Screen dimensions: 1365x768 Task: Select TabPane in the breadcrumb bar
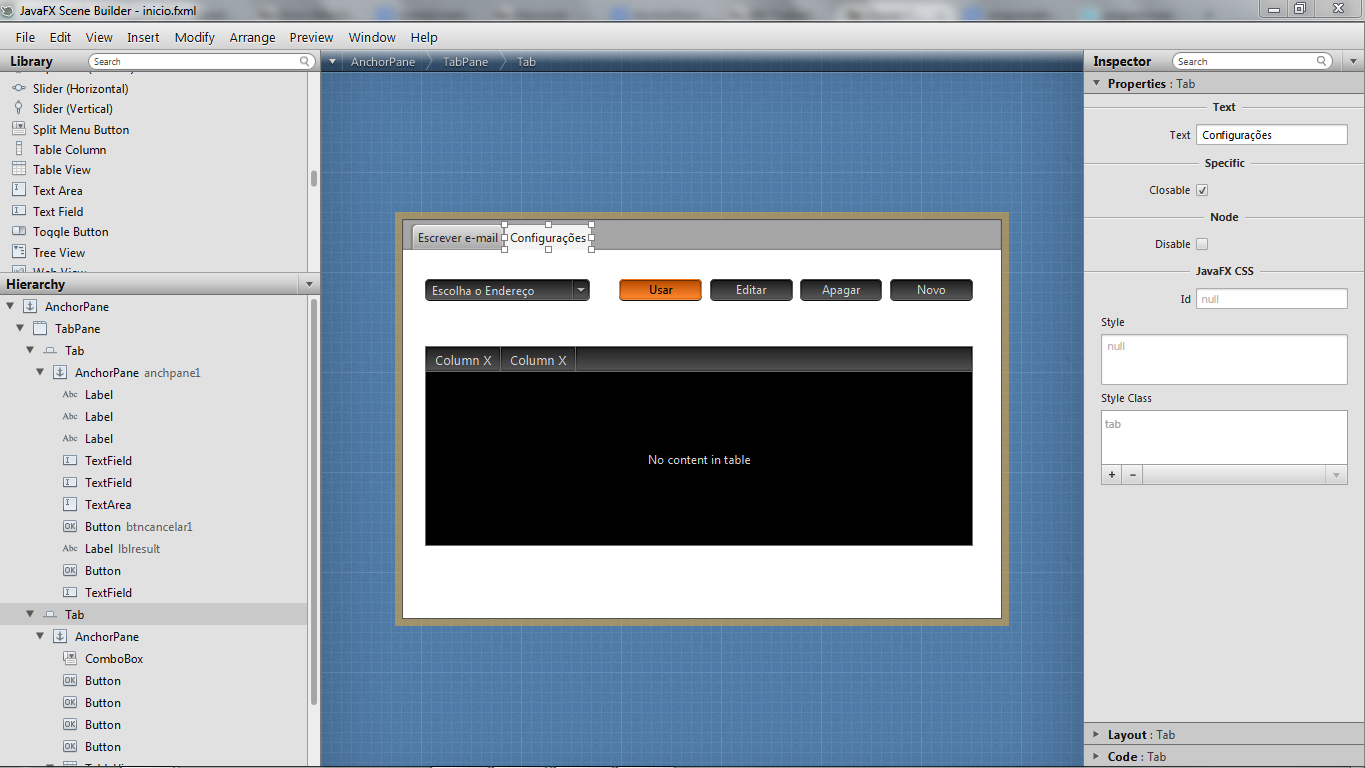[x=466, y=61]
